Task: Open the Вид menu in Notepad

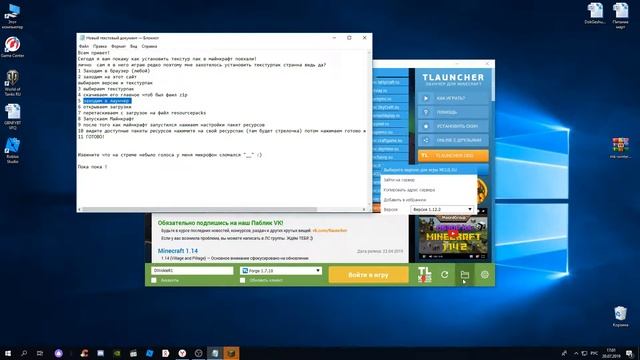Action: click(133, 47)
